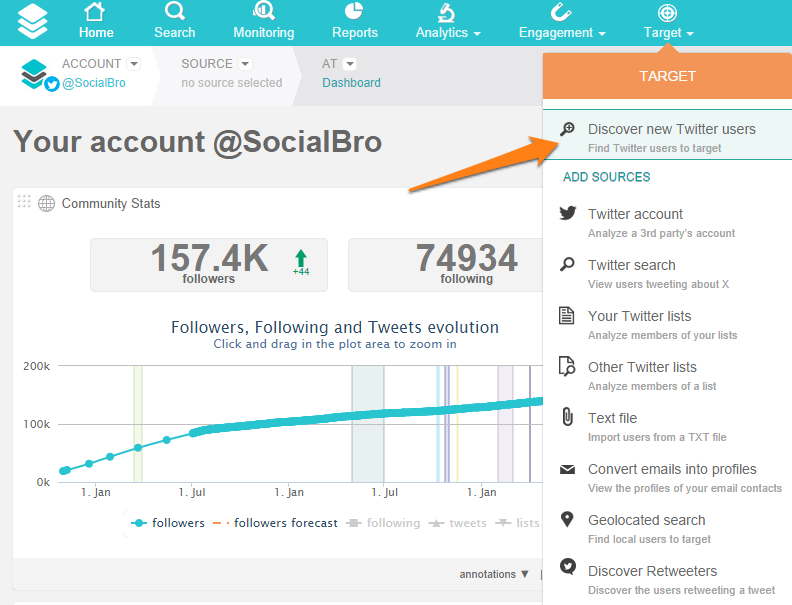Image resolution: width=792 pixels, height=605 pixels.
Task: Click the Discover new users magnifier-plus icon
Action: (x=567, y=129)
